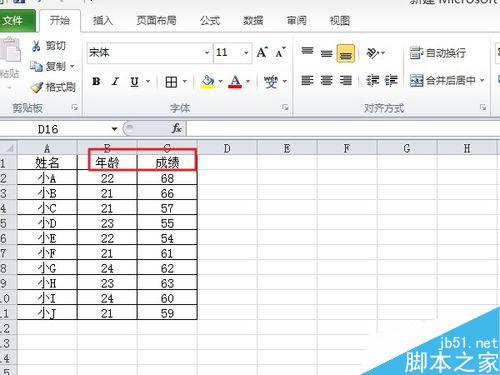This screenshot has width=500, height=375.
Task: Switch to the Formulas (公式) tab
Action: click(x=210, y=21)
